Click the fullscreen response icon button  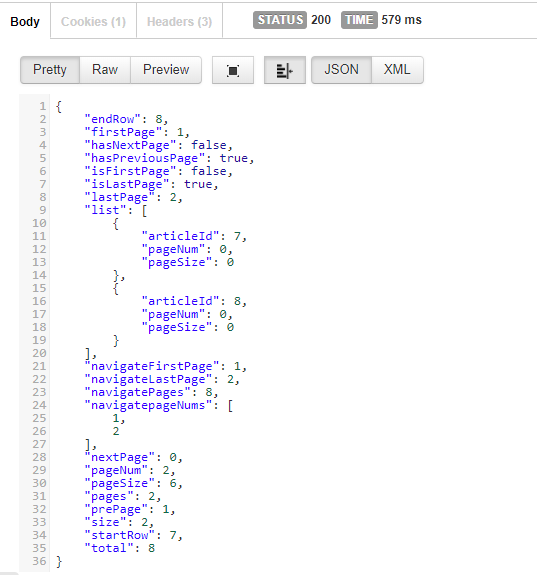click(233, 70)
